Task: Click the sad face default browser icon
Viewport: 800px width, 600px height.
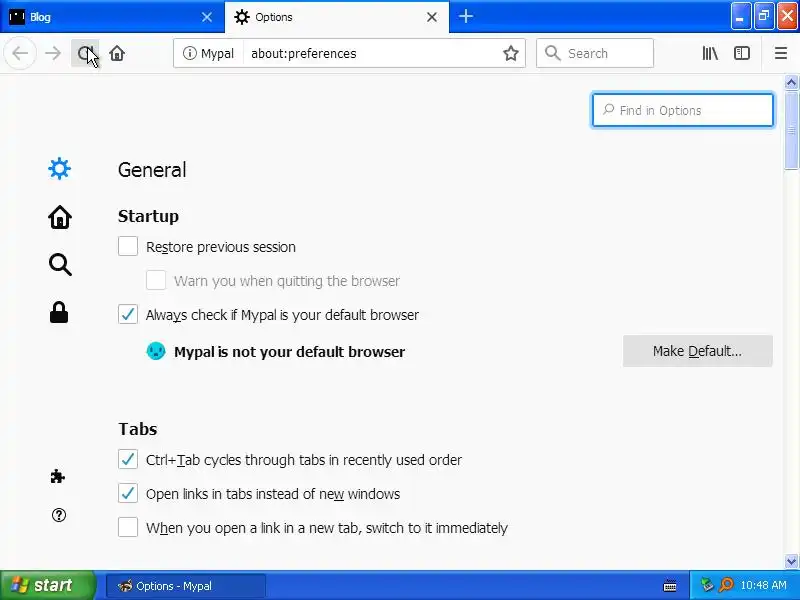Action: pyautogui.click(x=156, y=351)
